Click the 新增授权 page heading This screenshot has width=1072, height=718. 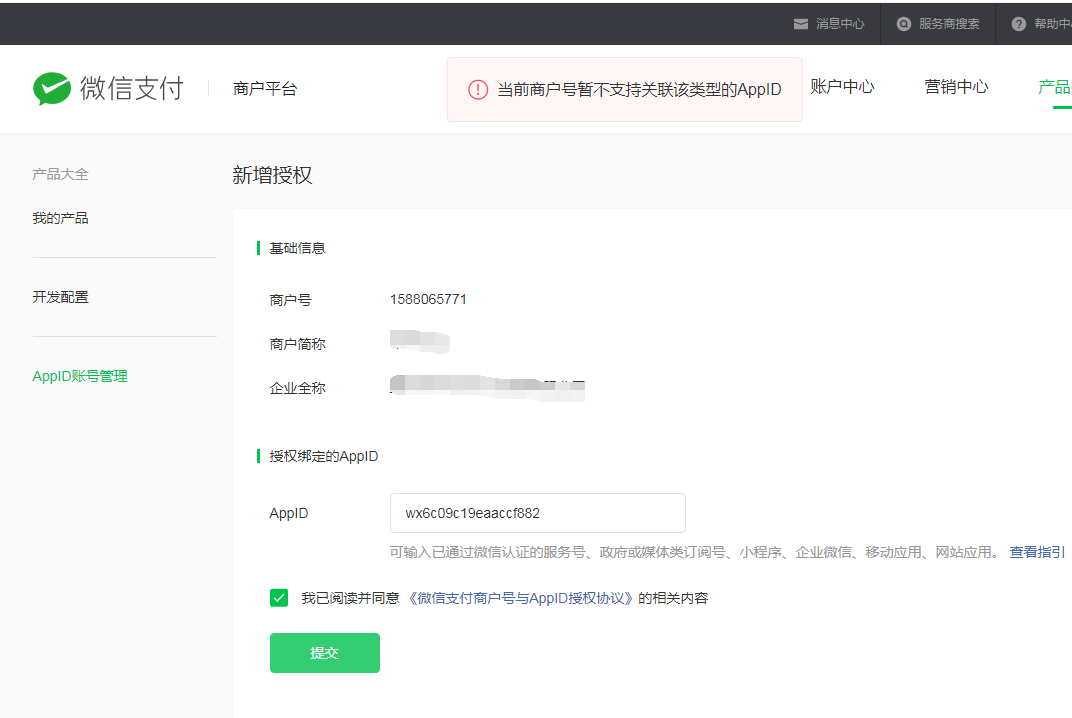pyautogui.click(x=272, y=175)
